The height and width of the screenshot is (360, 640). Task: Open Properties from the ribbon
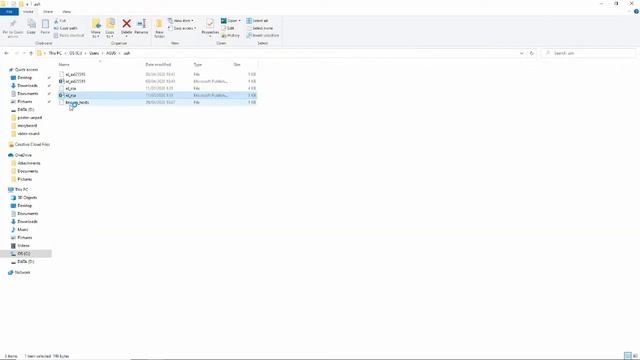point(210,27)
